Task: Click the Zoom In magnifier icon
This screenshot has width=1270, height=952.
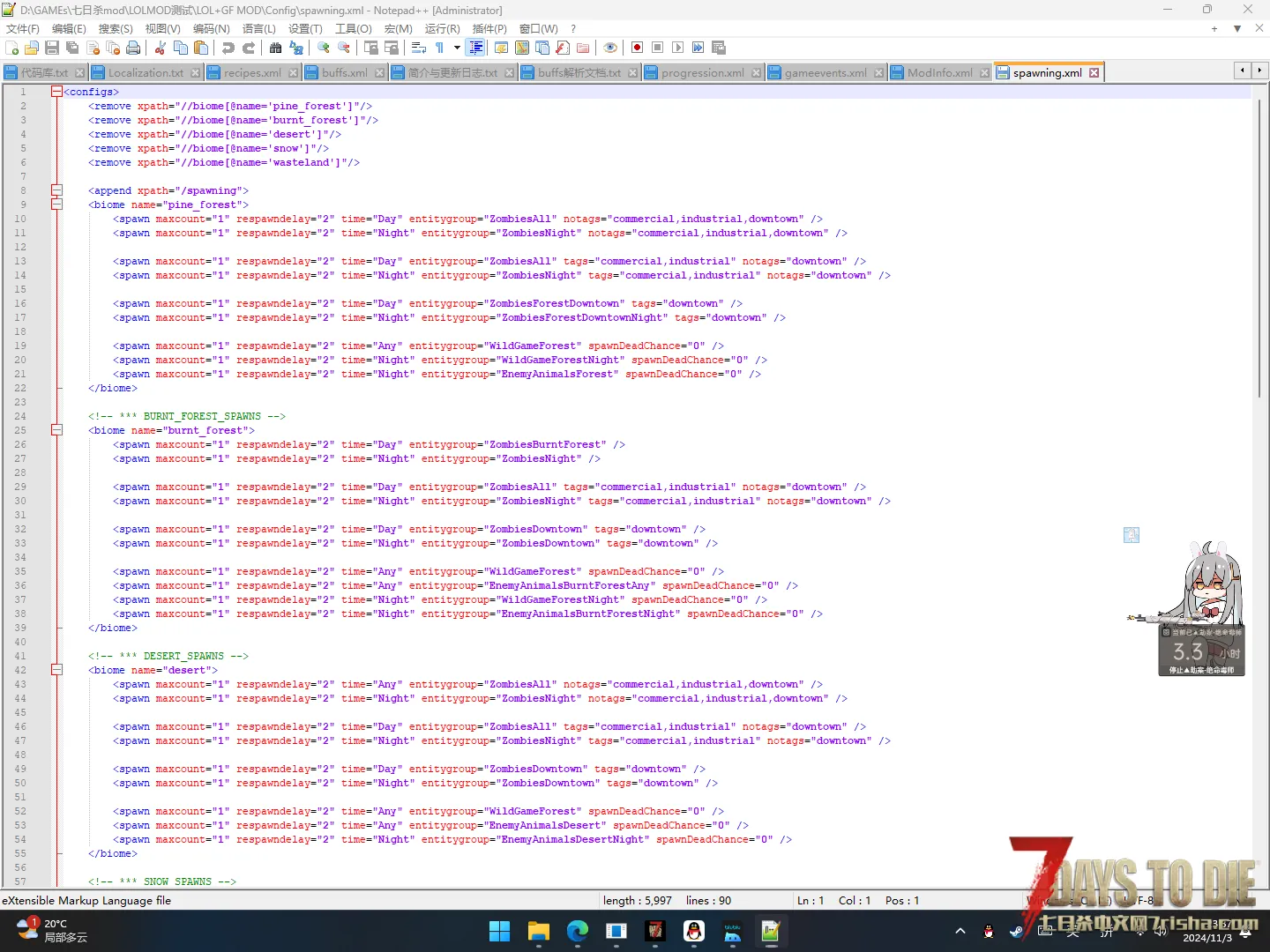Action: (x=324, y=48)
